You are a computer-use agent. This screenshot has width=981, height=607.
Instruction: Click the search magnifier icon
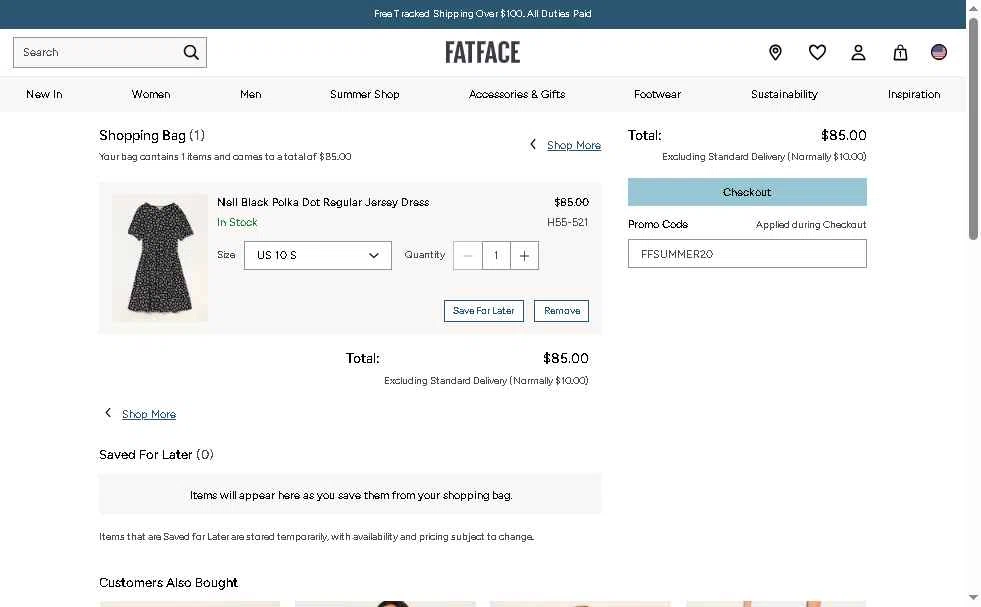coord(191,53)
